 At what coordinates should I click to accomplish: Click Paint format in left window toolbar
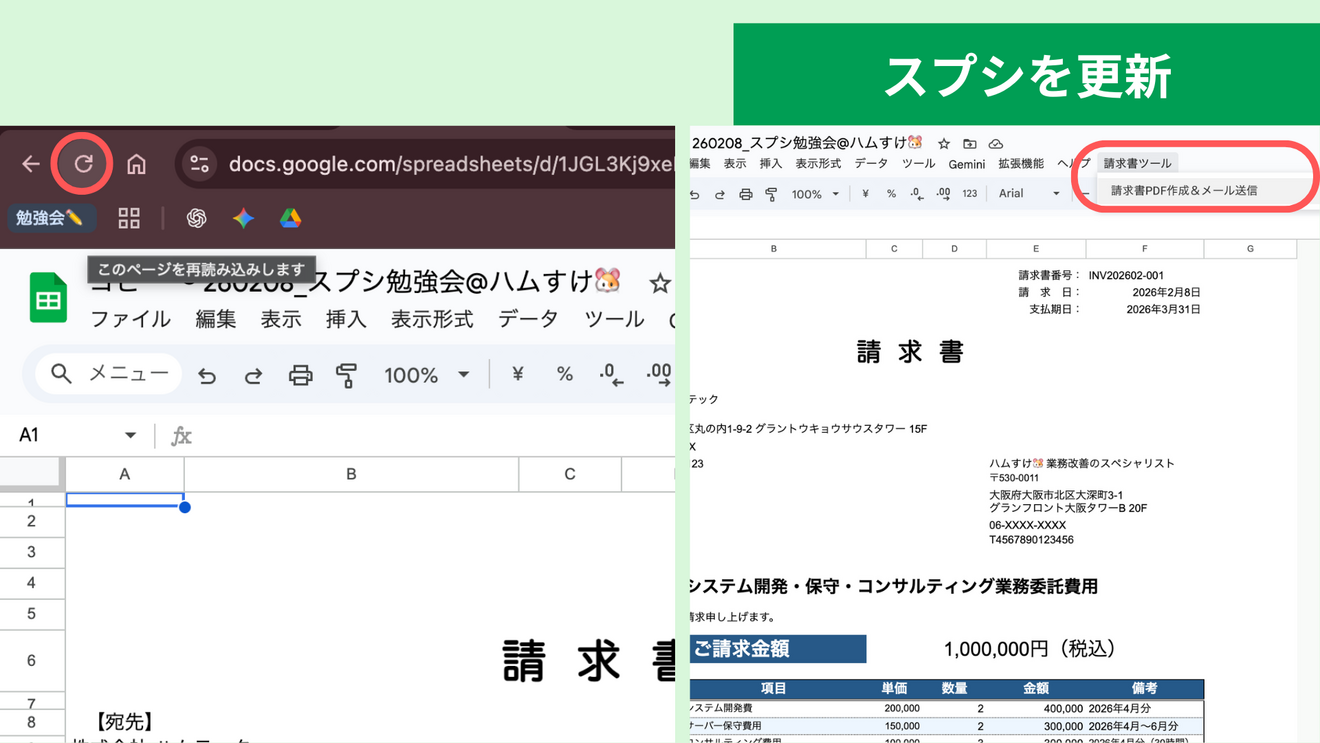point(347,375)
